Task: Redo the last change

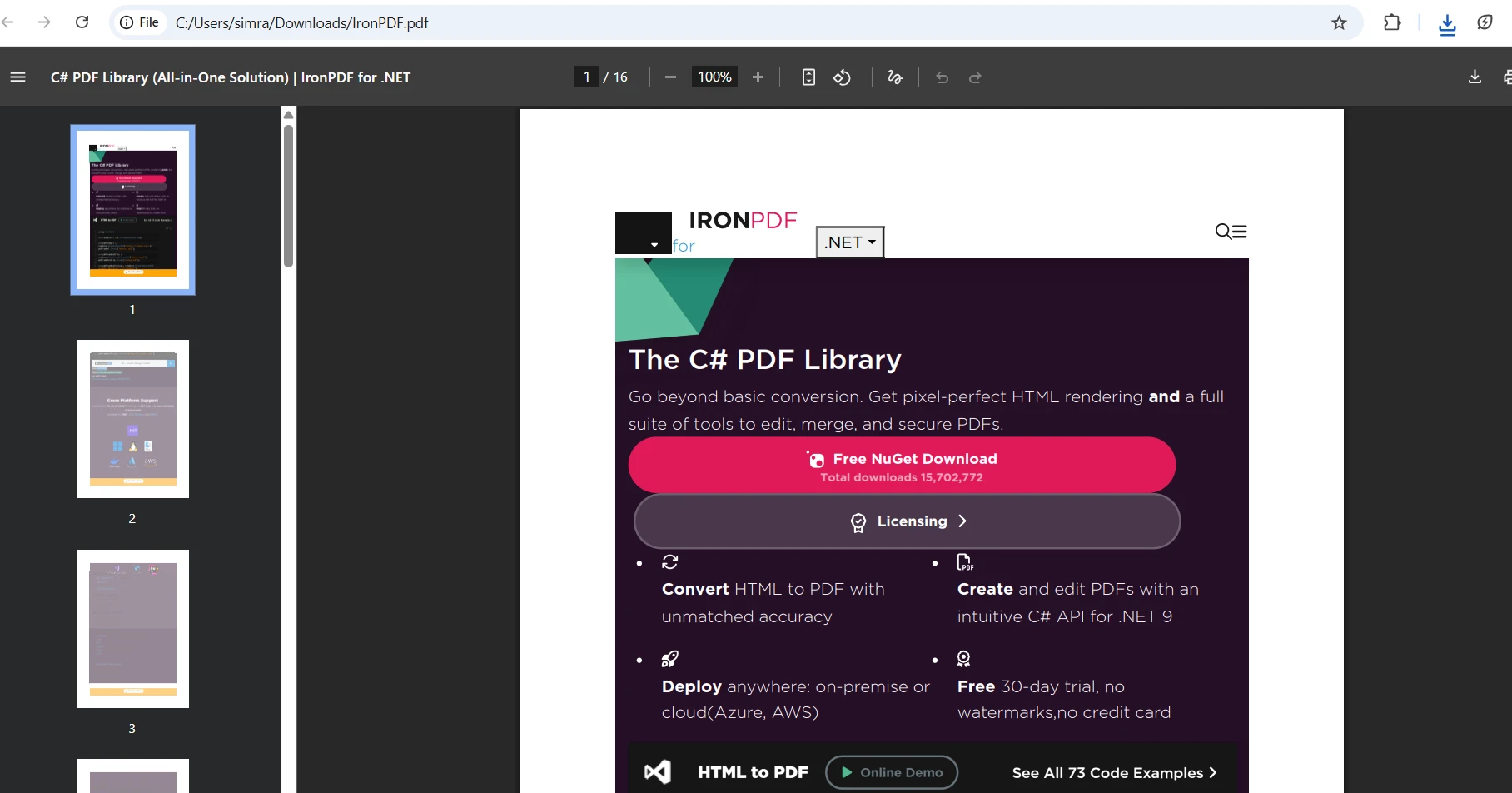Action: point(975,77)
